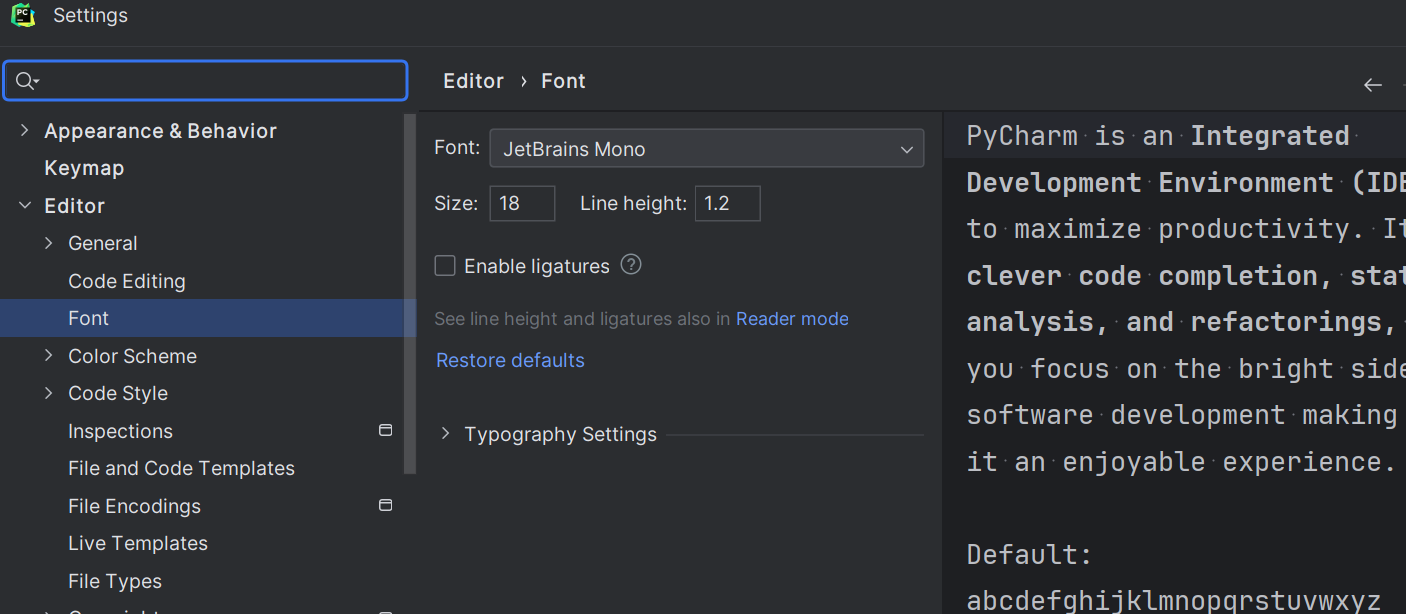Open File and Code Templates page
Screen dimensions: 1406x614
click(x=181, y=468)
